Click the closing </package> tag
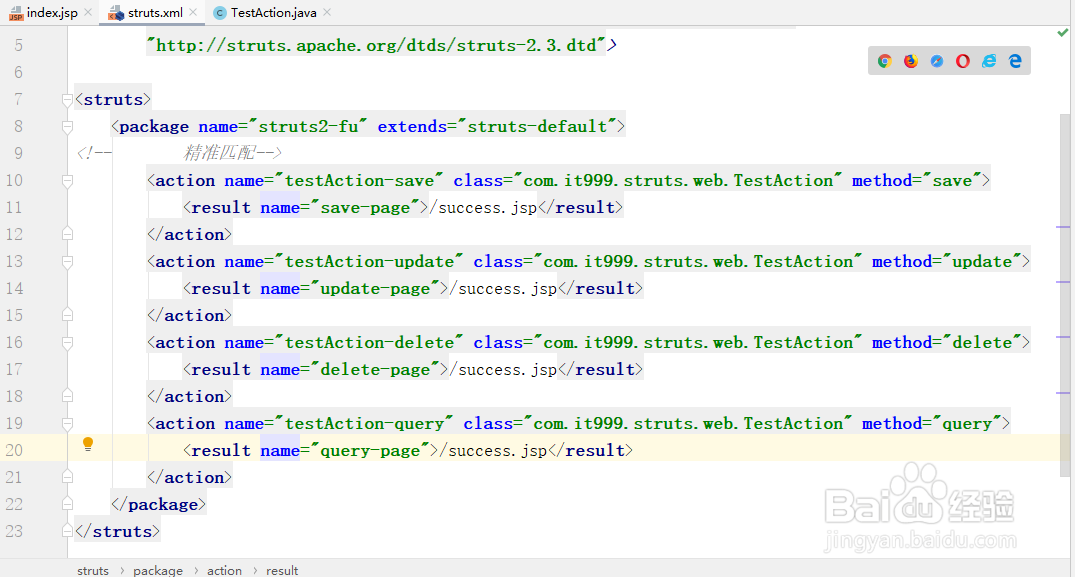The image size is (1075, 577). pyautogui.click(x=158, y=504)
